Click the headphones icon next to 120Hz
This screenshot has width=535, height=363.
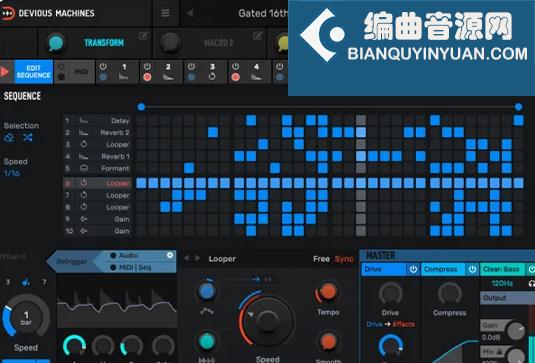531,283
